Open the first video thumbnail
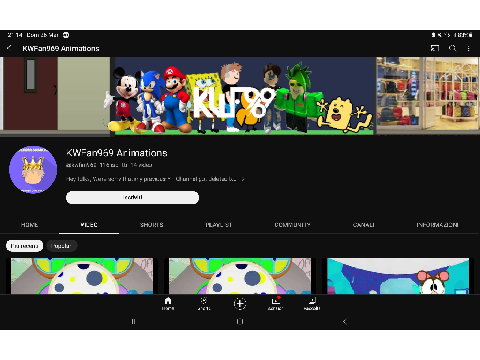The image size is (480, 360). (82, 276)
